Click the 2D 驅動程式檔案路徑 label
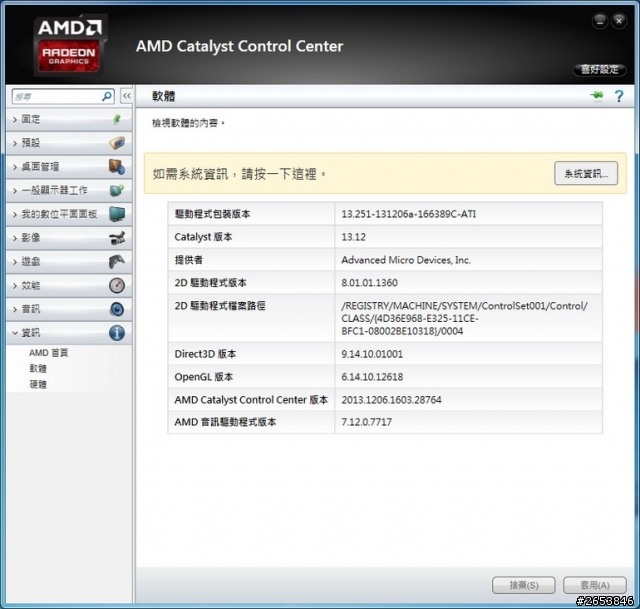 click(220, 306)
